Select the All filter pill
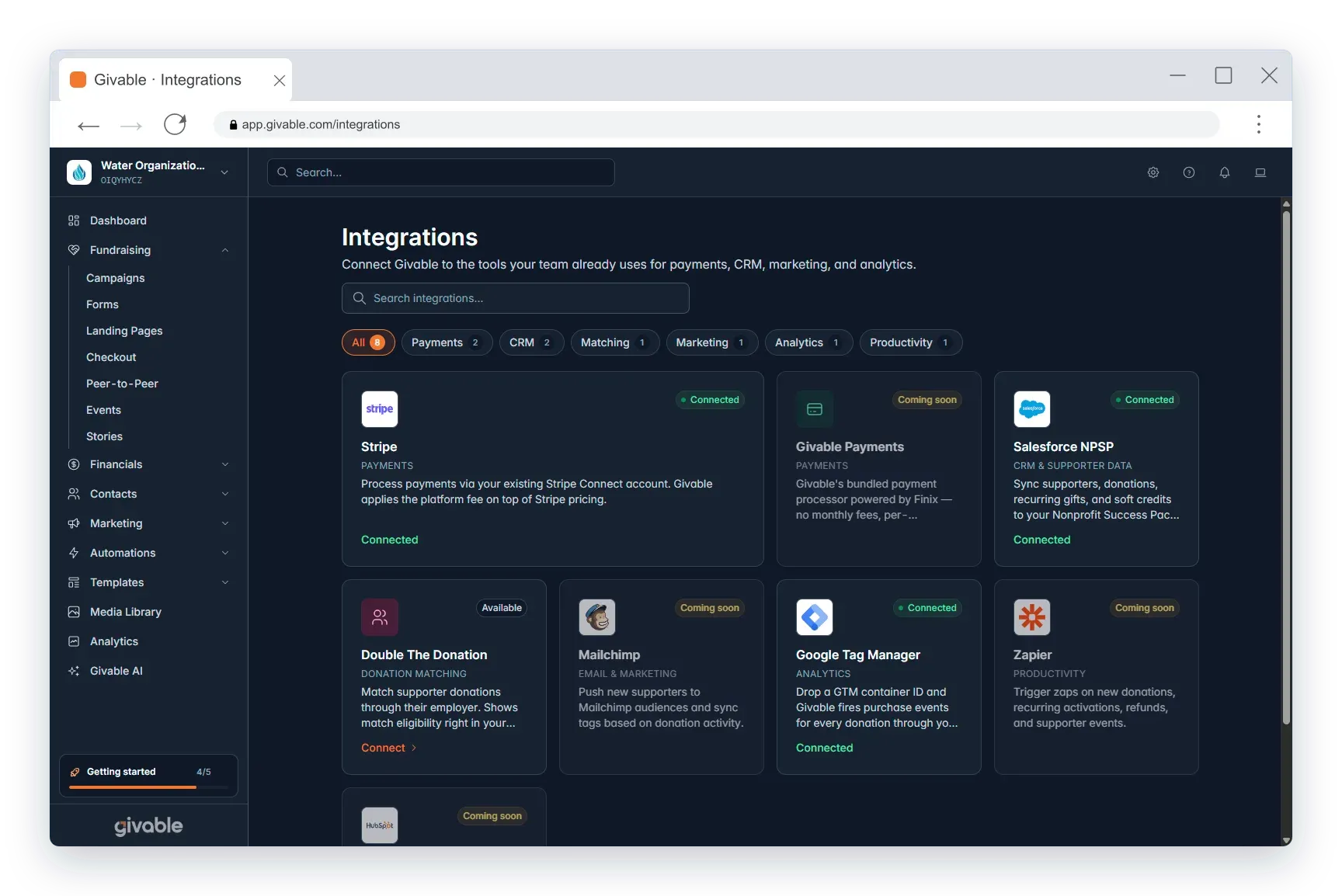Image resolution: width=1342 pixels, height=896 pixels. click(x=368, y=342)
